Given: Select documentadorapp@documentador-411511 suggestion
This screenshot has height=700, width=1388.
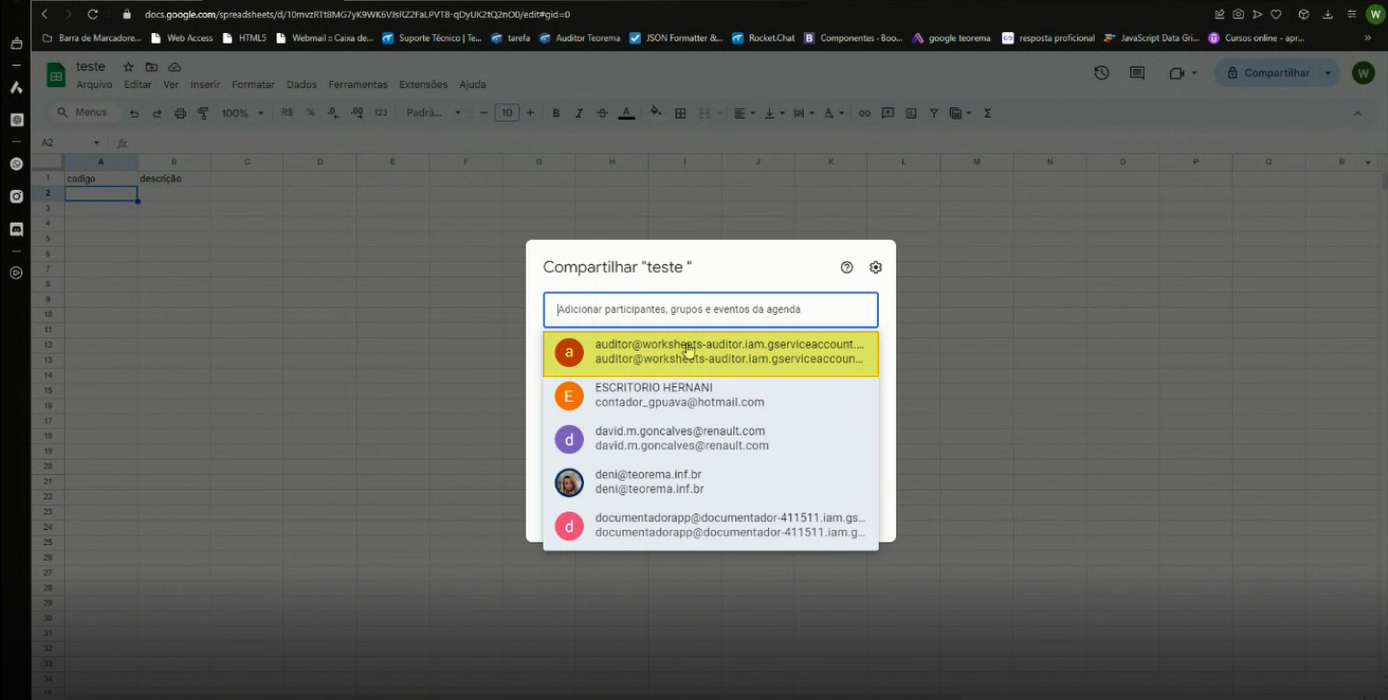Looking at the screenshot, I should click(711, 526).
